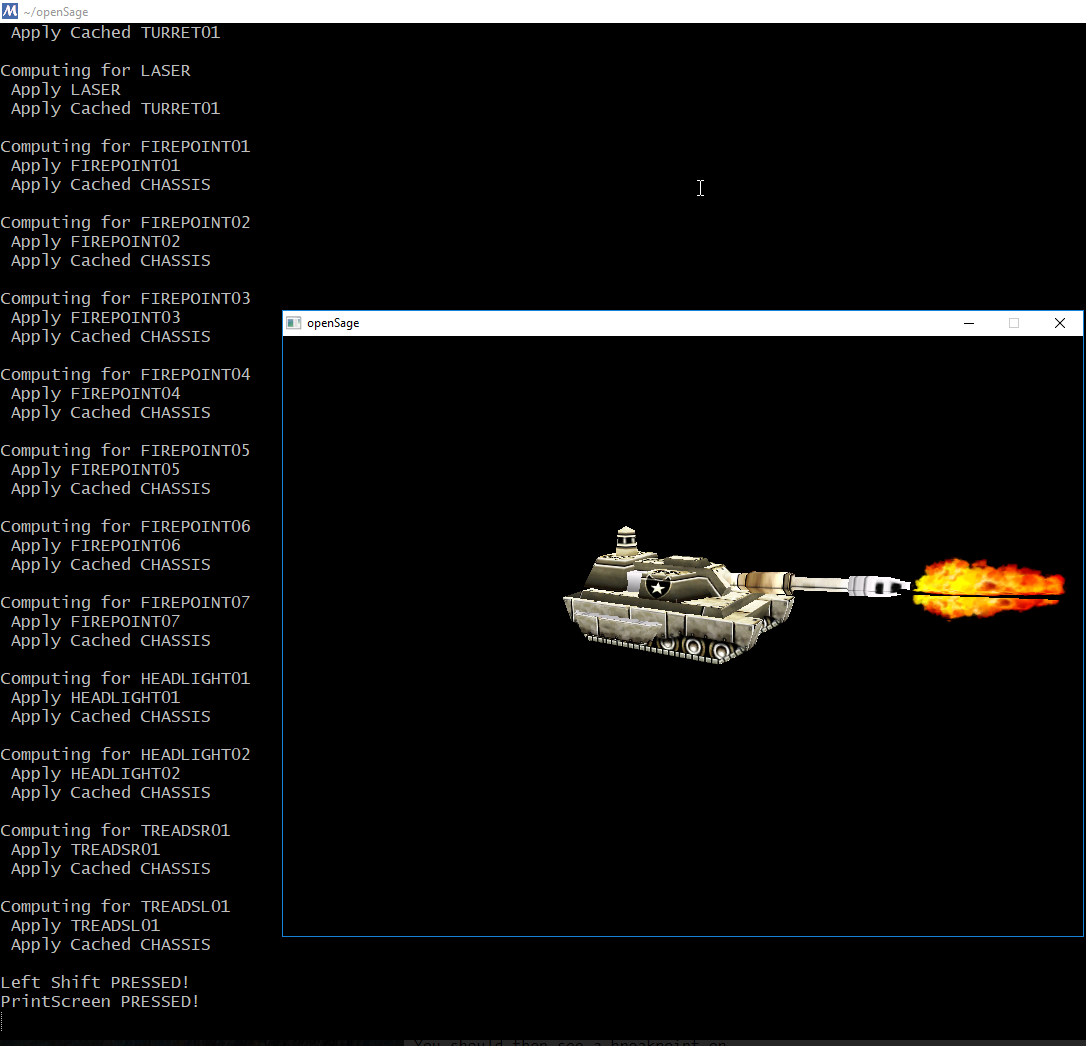Click the ~/openSage terminal title text

click(x=55, y=12)
